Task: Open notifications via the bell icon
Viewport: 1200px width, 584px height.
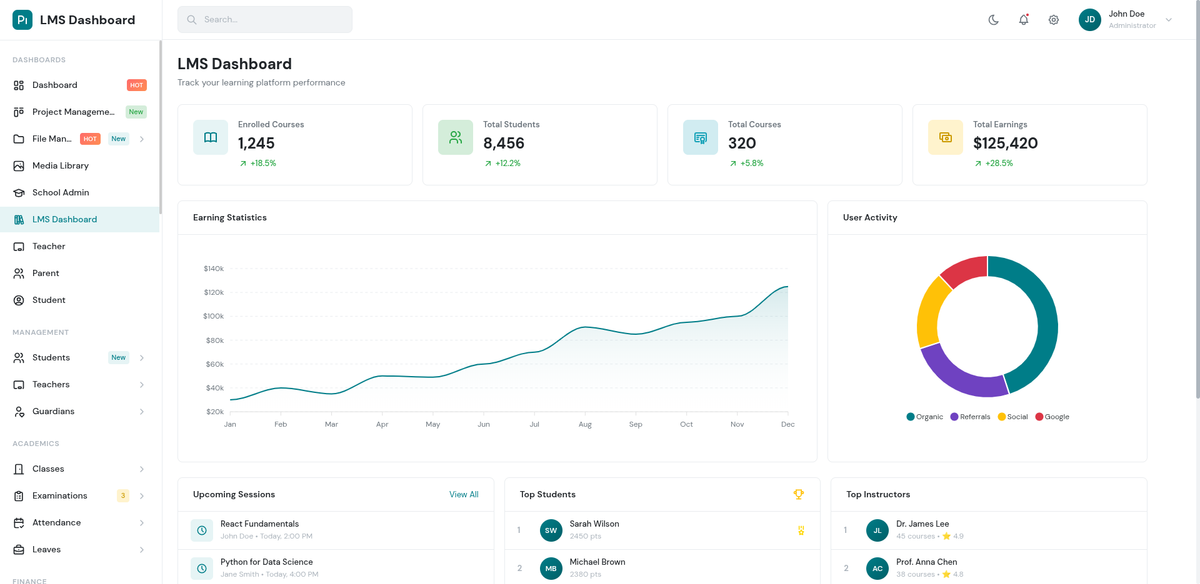Action: [1023, 19]
